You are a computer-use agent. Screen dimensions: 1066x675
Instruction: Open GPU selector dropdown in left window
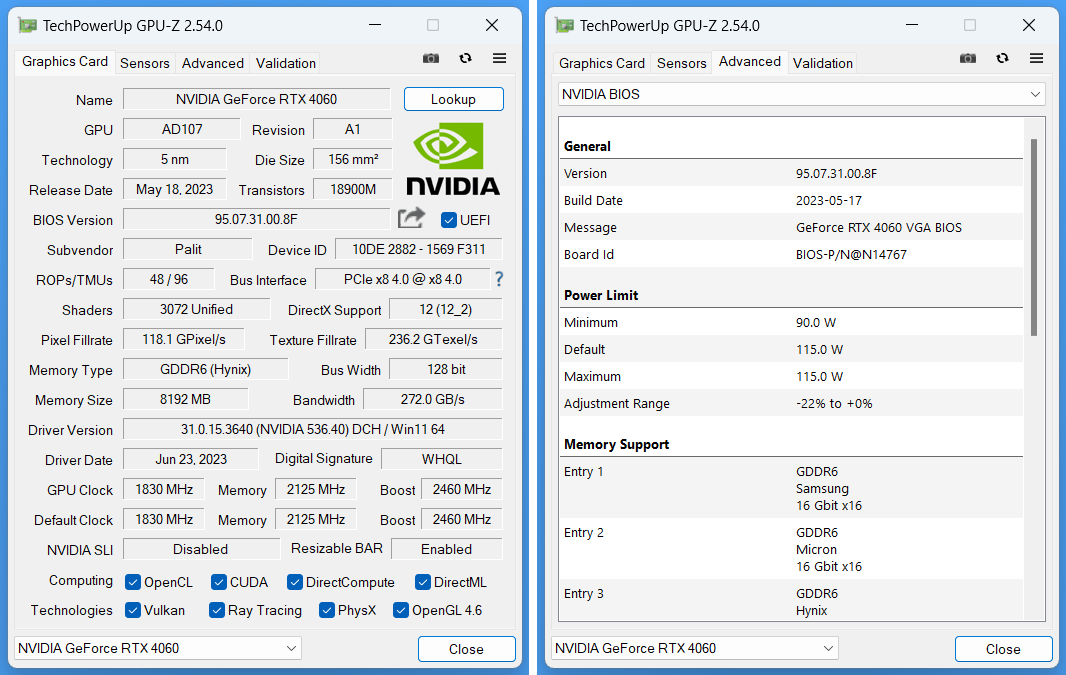coord(158,648)
